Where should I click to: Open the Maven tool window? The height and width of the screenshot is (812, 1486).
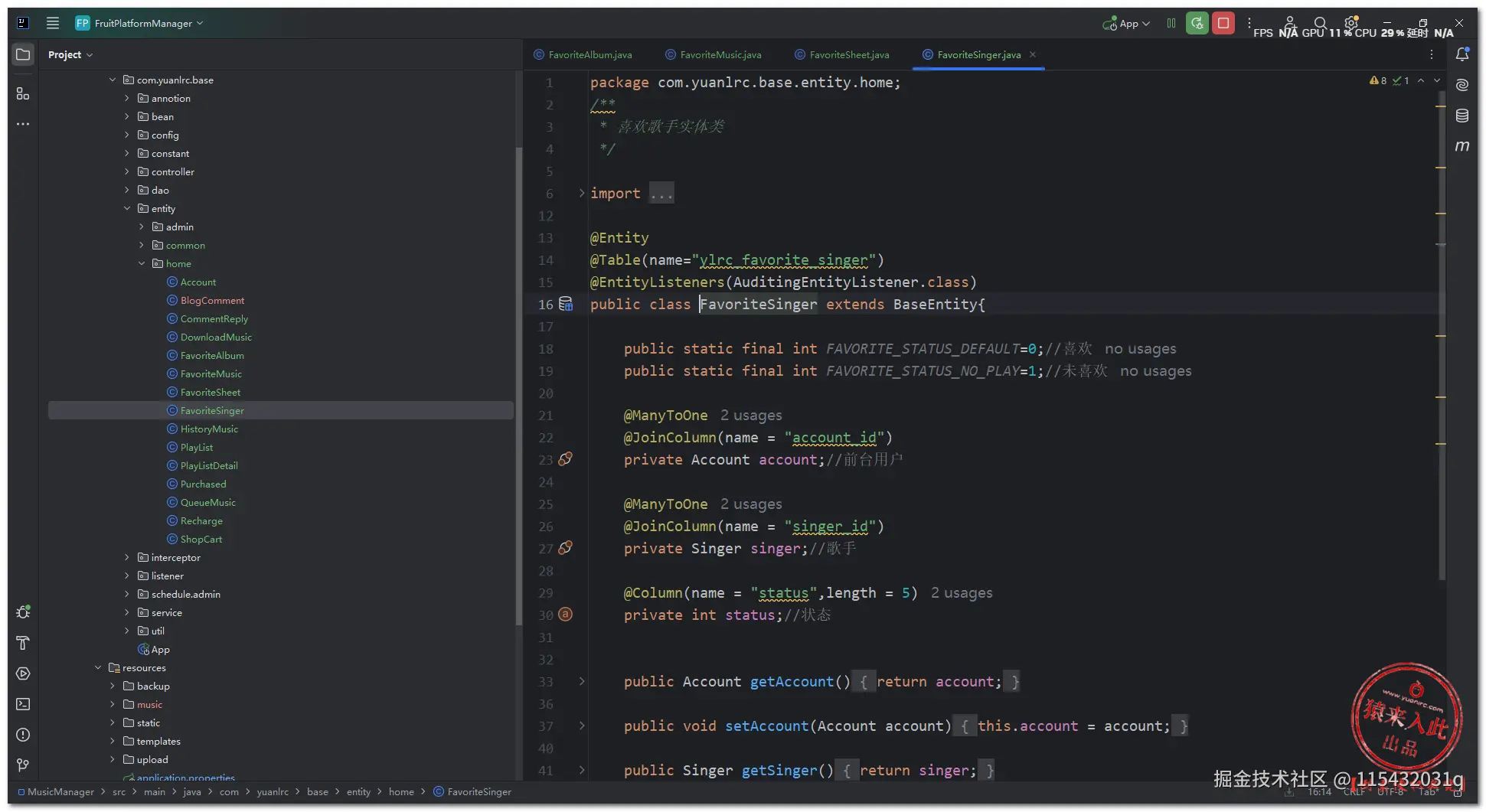click(1462, 146)
